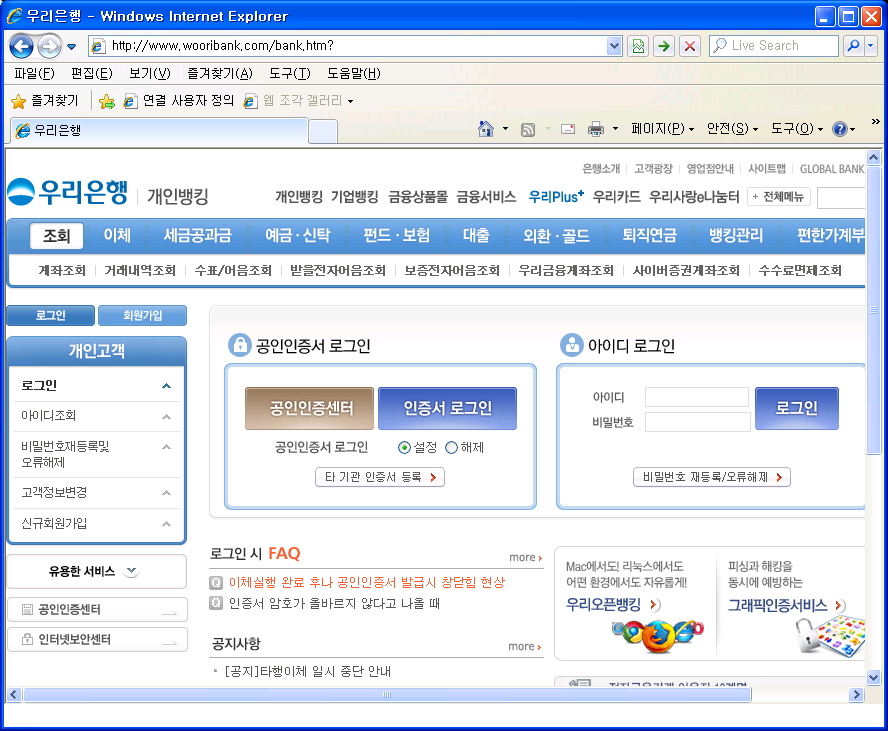Collapse the 로그인 sidebar section arrow
This screenshot has width=888, height=731.
pos(166,386)
